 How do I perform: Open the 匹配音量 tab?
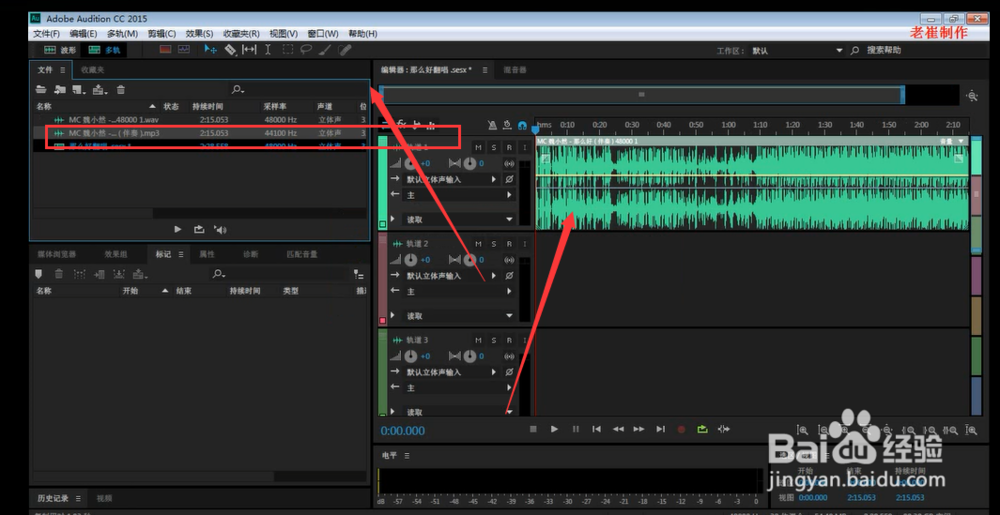pyautogui.click(x=302, y=254)
